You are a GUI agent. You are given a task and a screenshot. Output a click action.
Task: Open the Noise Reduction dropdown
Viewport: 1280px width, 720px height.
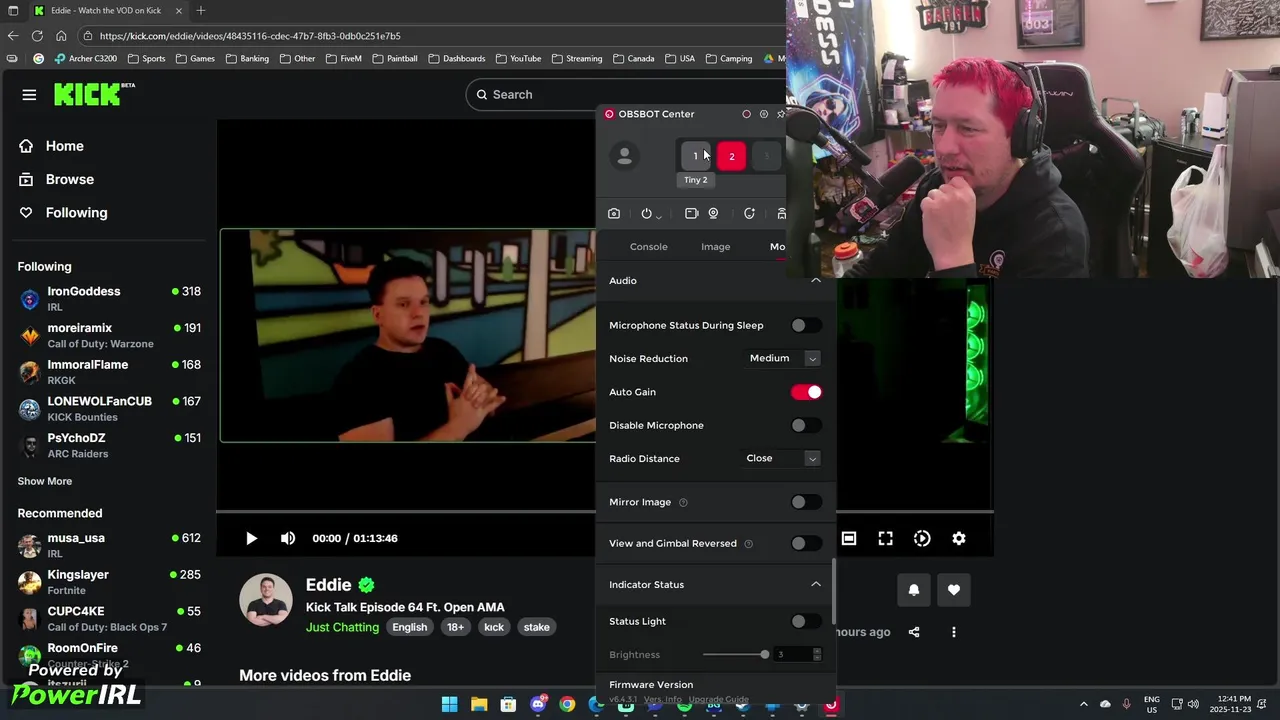tap(783, 358)
